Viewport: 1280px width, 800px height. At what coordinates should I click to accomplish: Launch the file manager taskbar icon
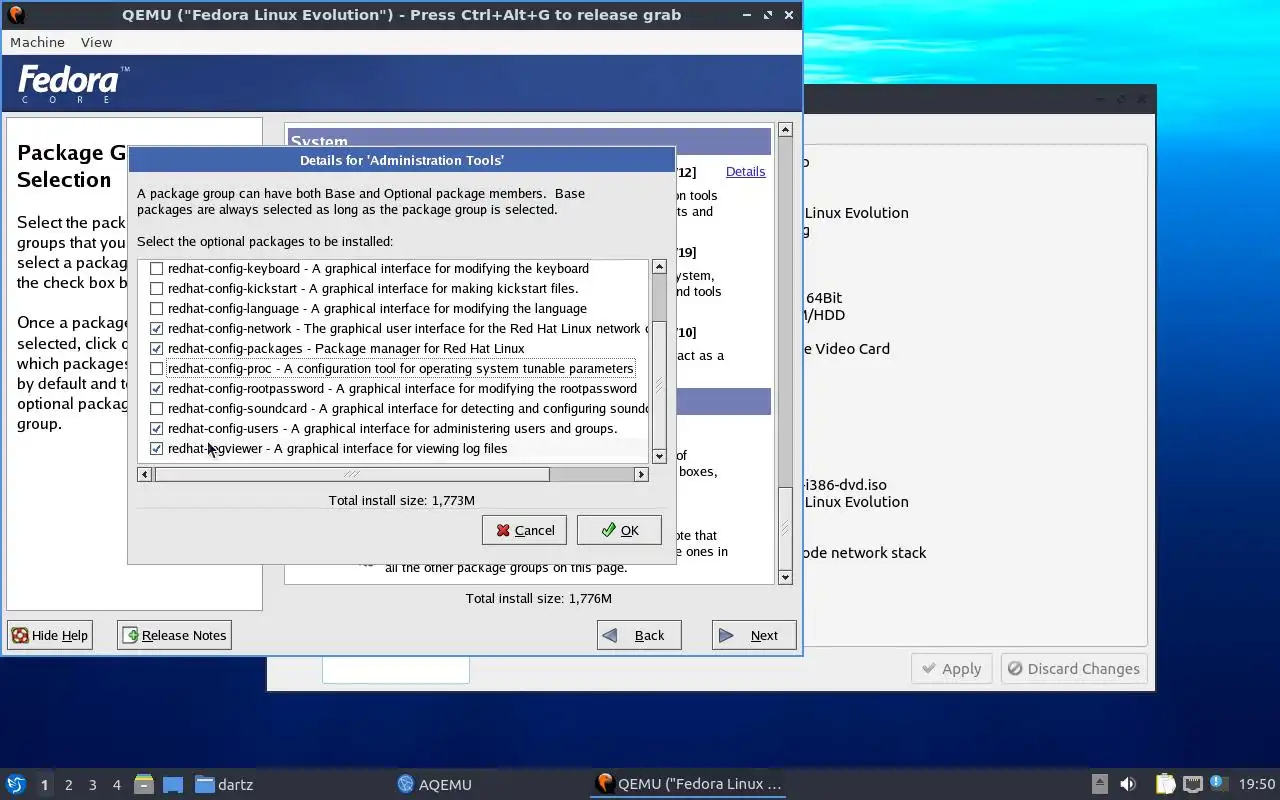(x=144, y=784)
